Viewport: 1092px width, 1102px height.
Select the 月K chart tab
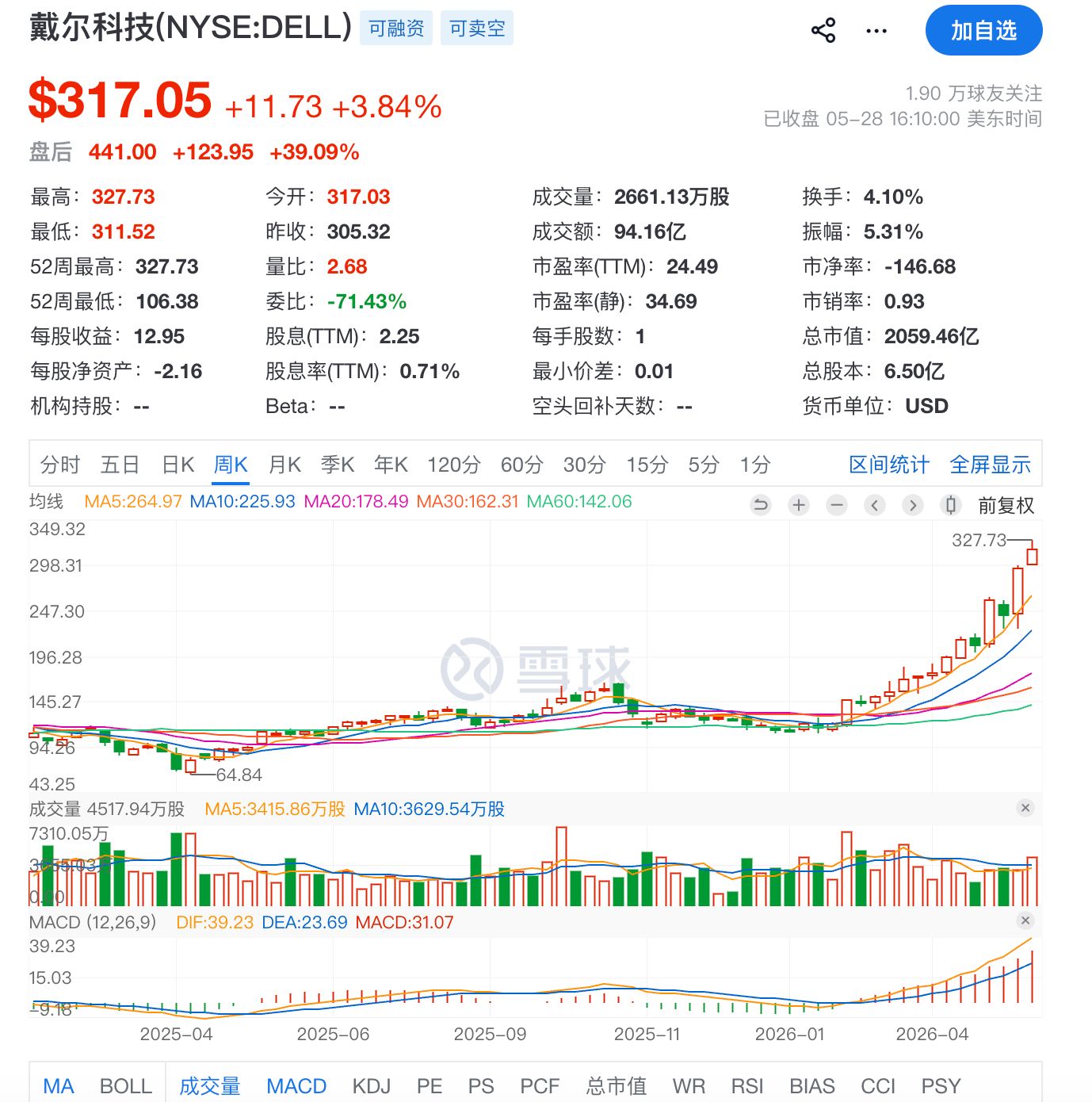(x=284, y=465)
